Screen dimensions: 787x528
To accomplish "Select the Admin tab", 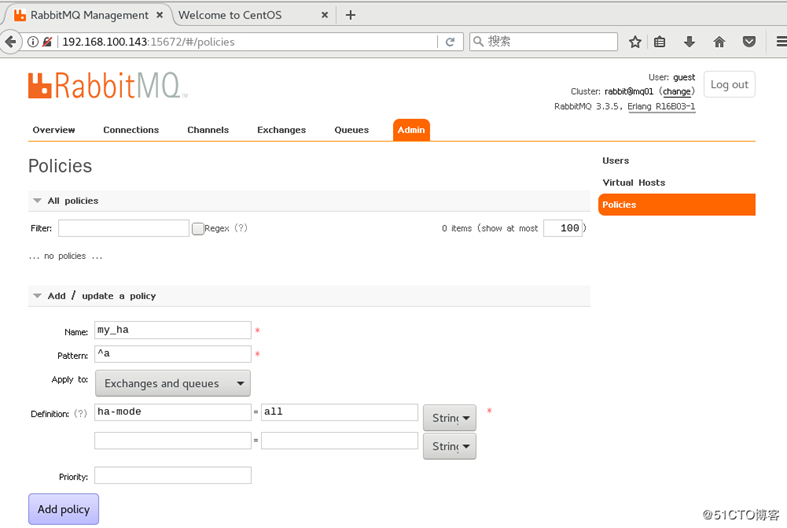I will [x=411, y=130].
